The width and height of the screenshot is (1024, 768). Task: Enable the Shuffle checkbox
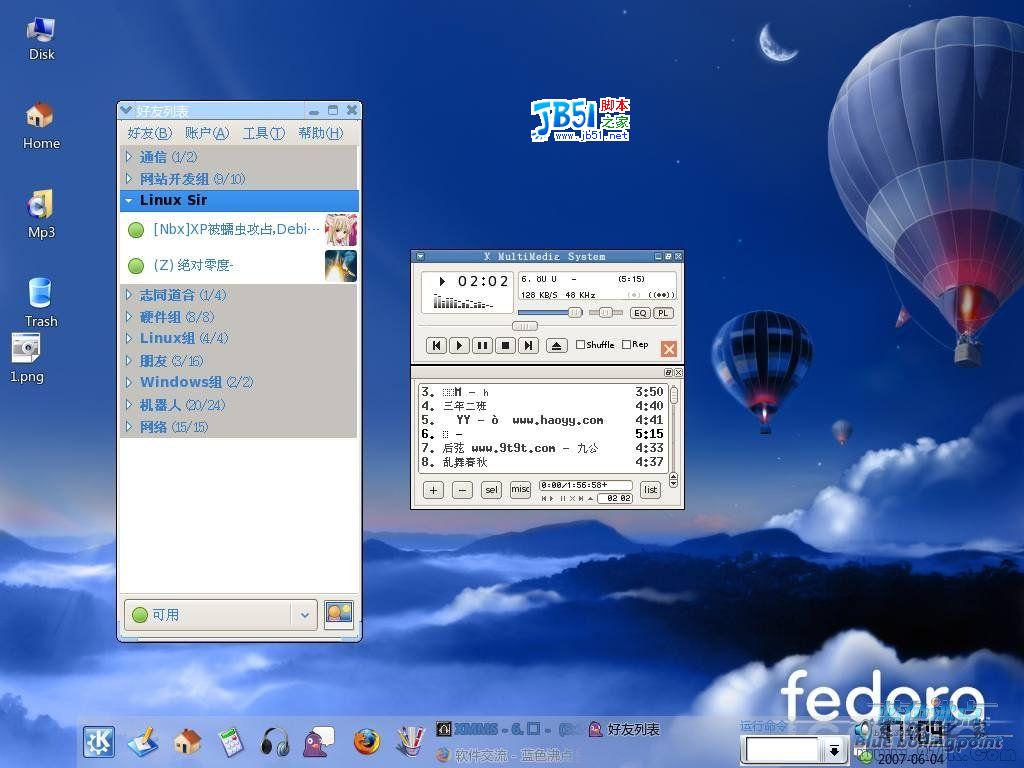581,345
